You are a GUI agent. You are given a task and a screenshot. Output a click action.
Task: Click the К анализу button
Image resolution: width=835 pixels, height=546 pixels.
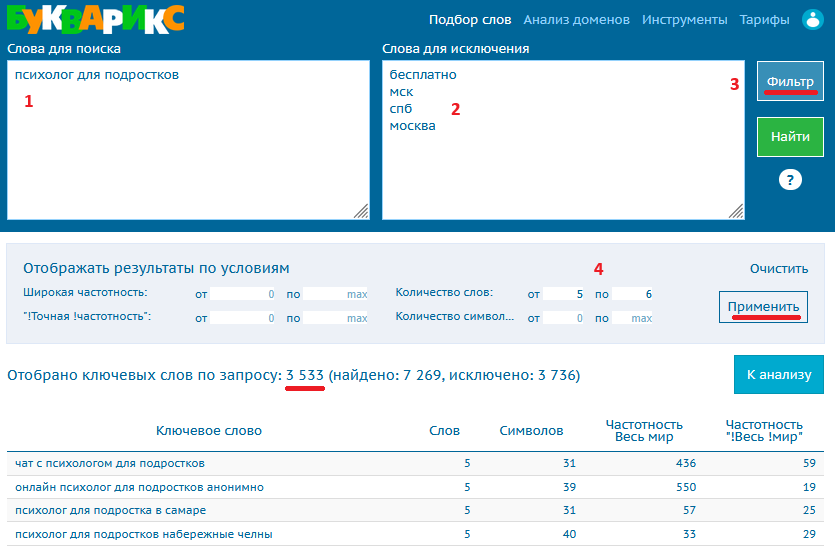[779, 374]
